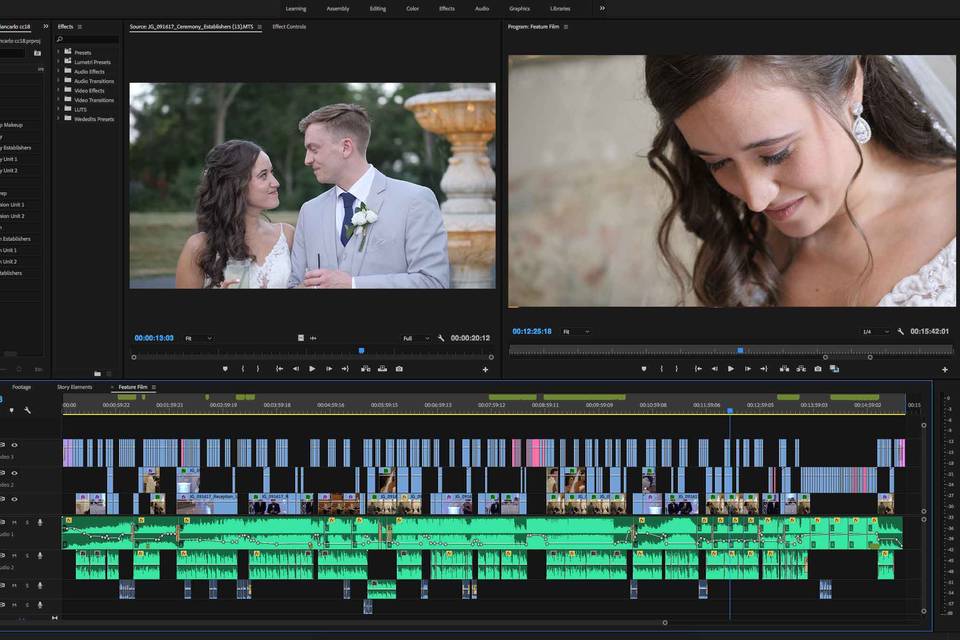
Task: Toggle visibility eye for the Video 3 track
Action: [x=14, y=445]
